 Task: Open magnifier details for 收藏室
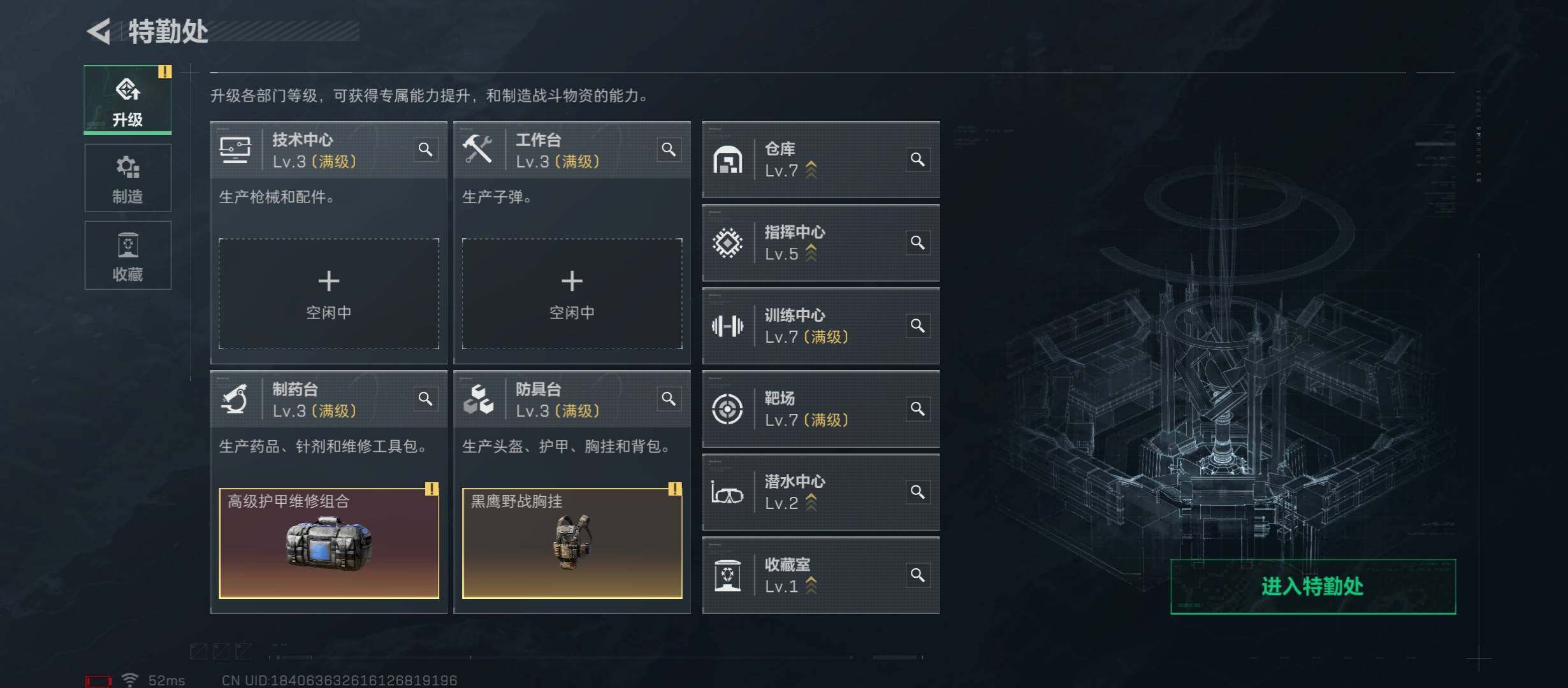(918, 575)
